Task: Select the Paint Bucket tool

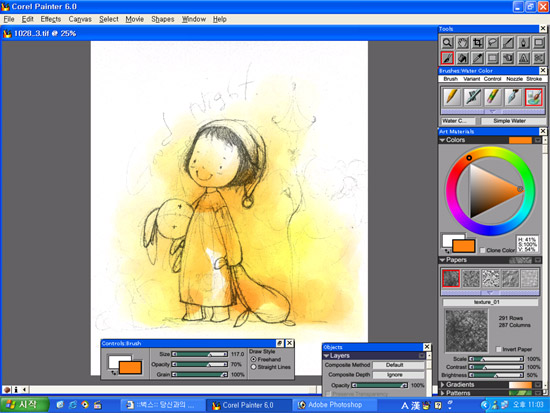Action: pyautogui.click(x=463, y=58)
